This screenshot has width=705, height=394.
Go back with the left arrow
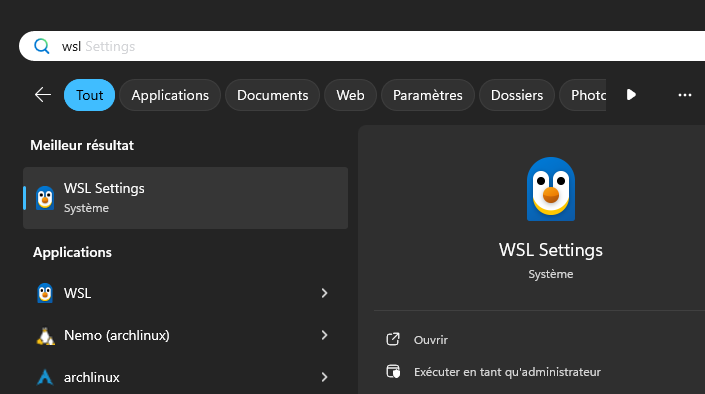(x=43, y=95)
